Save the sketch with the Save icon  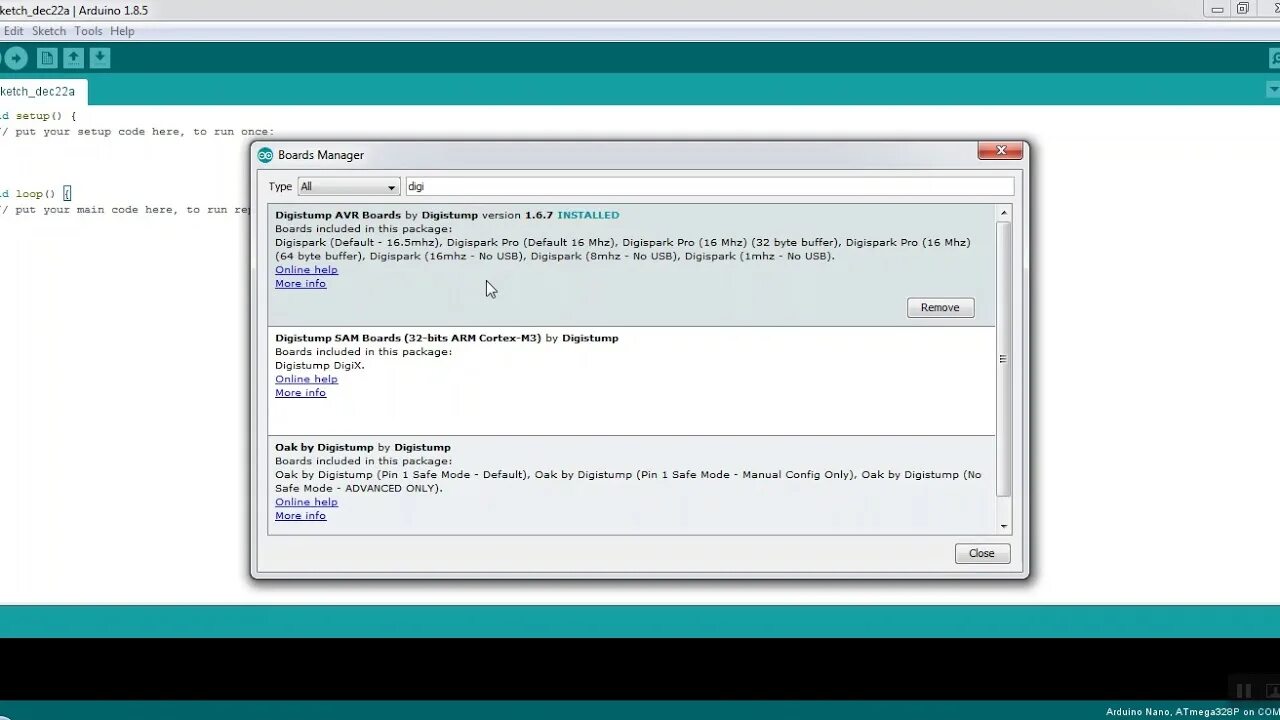tap(99, 58)
